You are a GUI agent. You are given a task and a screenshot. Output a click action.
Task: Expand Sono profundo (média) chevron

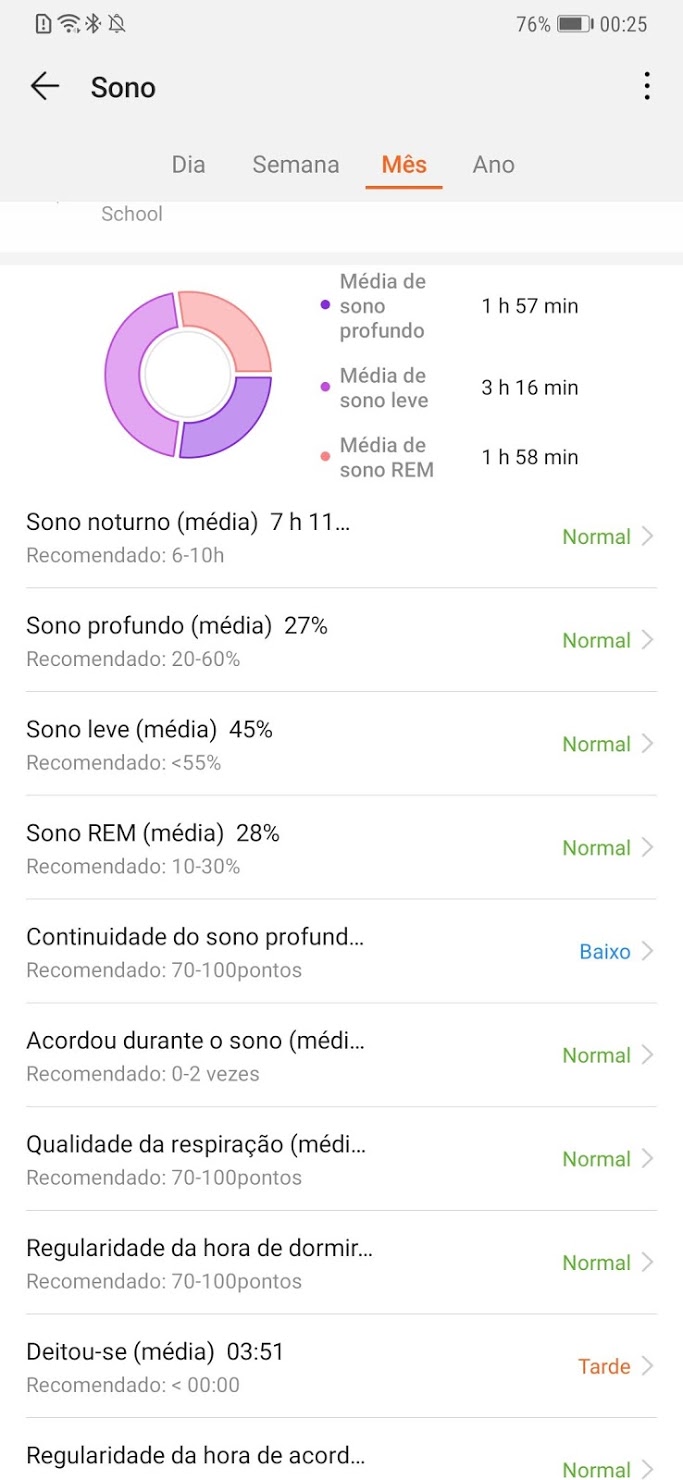point(648,641)
